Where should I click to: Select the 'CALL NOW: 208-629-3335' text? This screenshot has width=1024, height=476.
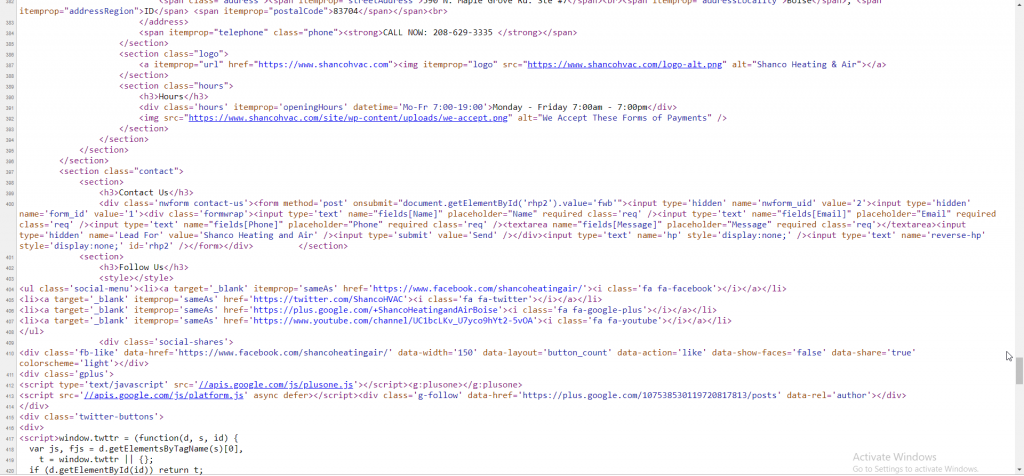[x=440, y=33]
